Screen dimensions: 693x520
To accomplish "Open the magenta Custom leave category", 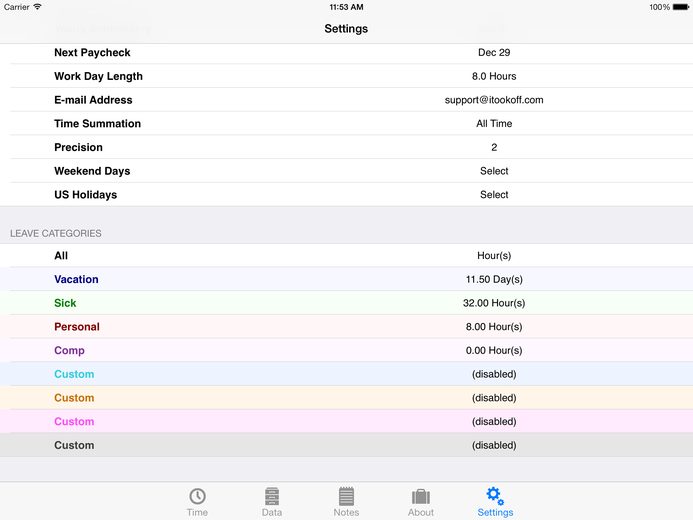I will click(346, 421).
